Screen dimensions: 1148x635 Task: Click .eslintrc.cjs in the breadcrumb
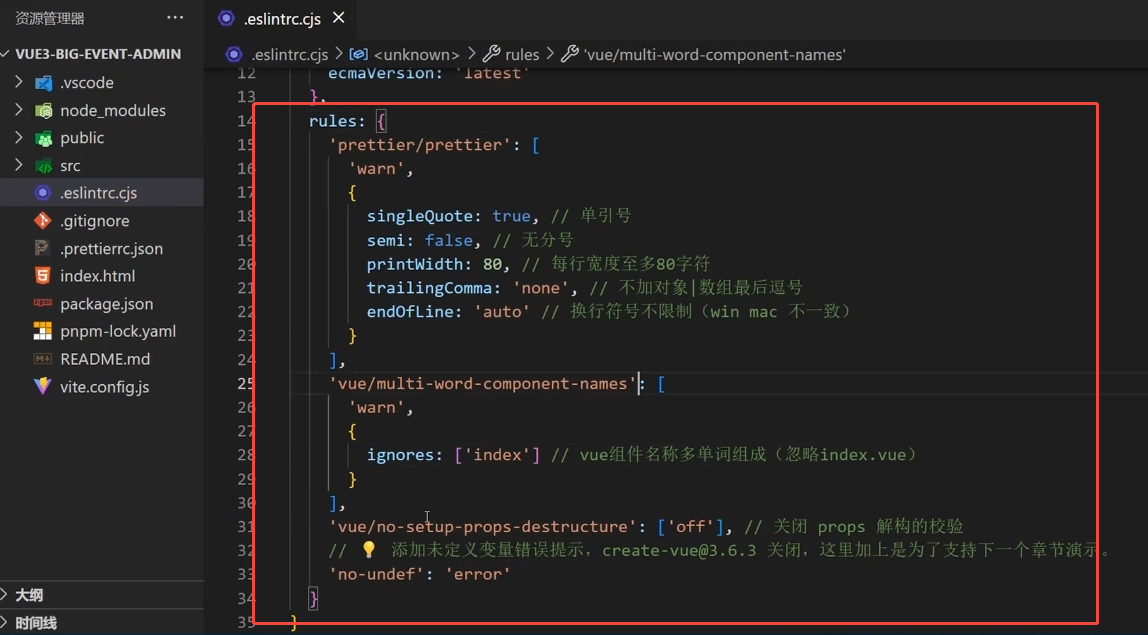point(289,54)
